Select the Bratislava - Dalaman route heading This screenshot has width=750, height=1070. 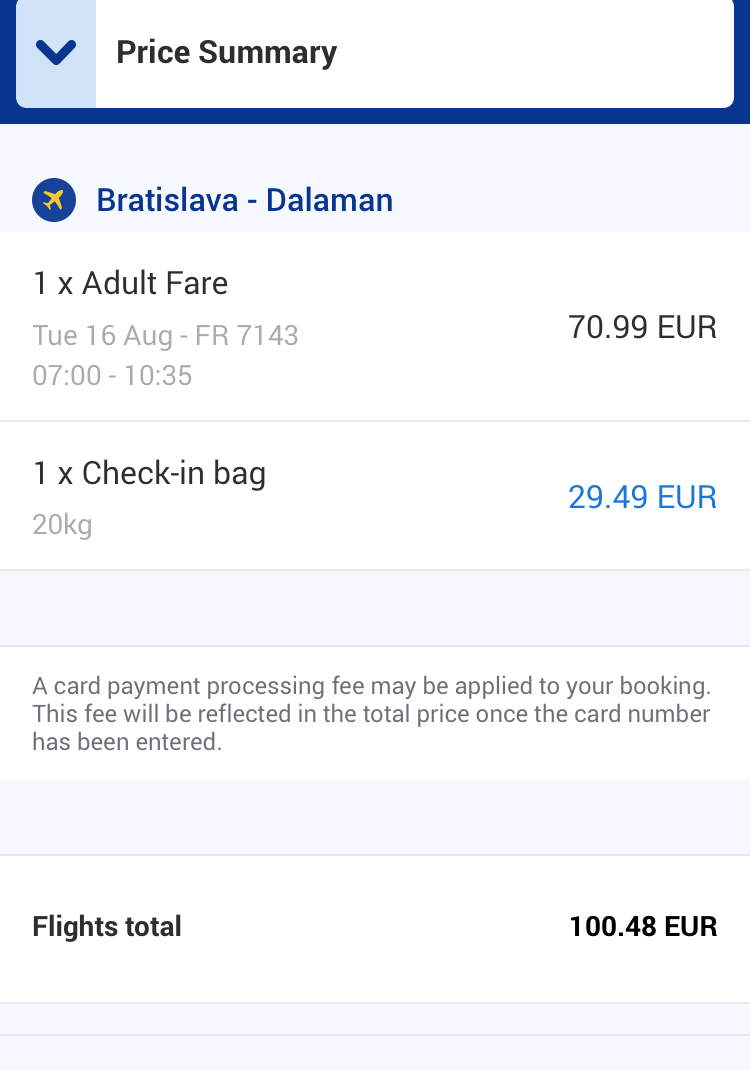[x=244, y=200]
